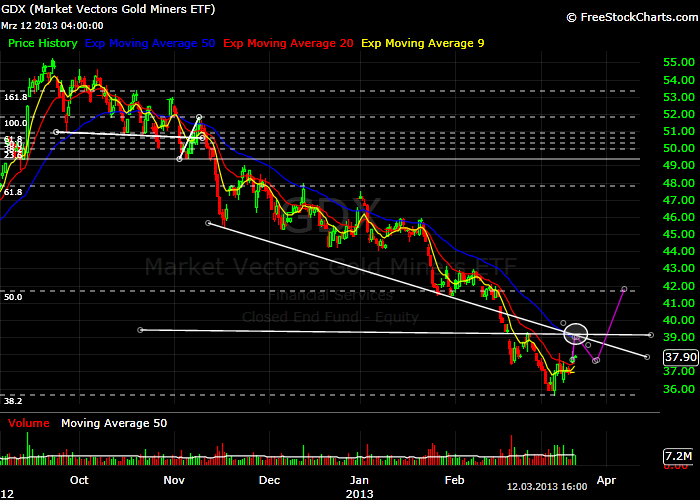This screenshot has width=700, height=500.
Task: Click the Feb label on the time axis
Action: pos(454,480)
